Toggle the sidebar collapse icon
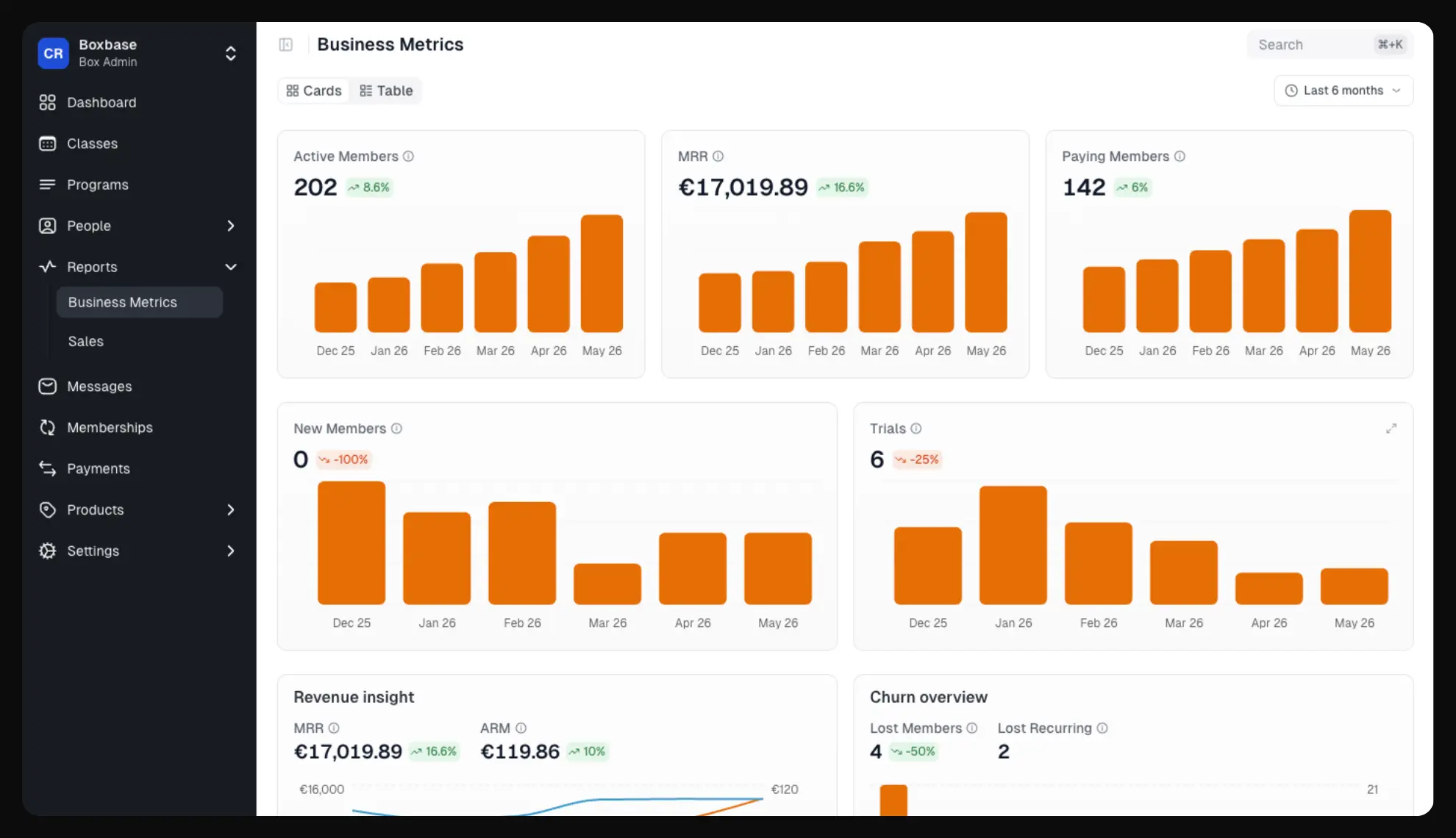Viewport: 1456px width, 838px height. coord(286,45)
